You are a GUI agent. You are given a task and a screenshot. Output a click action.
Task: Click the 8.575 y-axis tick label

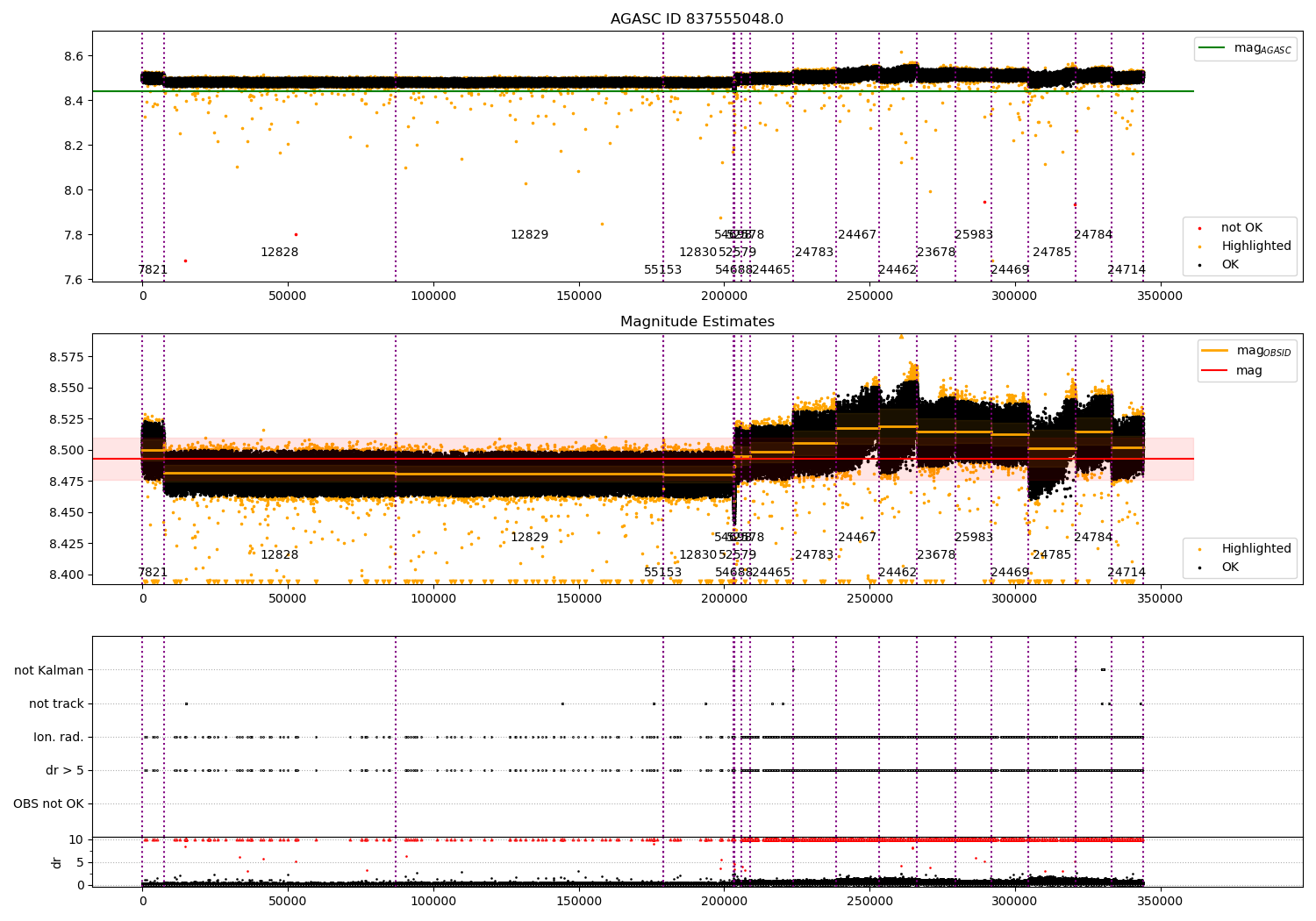[x=66, y=357]
